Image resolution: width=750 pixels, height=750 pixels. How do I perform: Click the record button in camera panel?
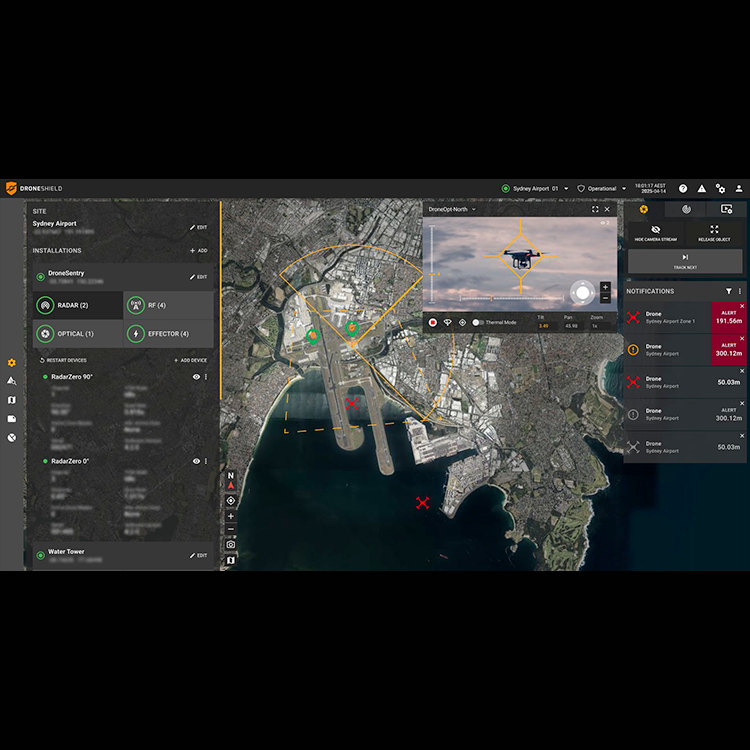coord(433,322)
